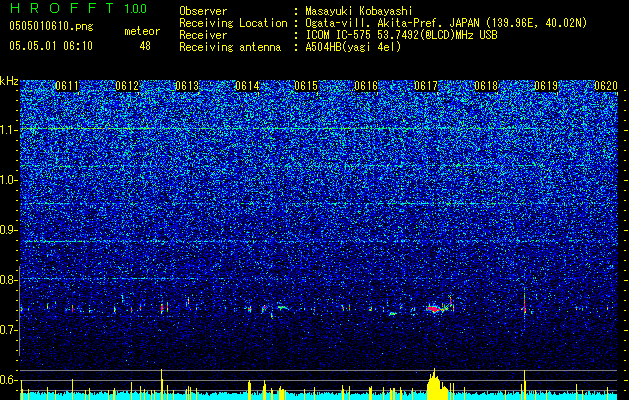The image size is (629, 400).
Task: Click the 0614 time marker
Action: 247,86
